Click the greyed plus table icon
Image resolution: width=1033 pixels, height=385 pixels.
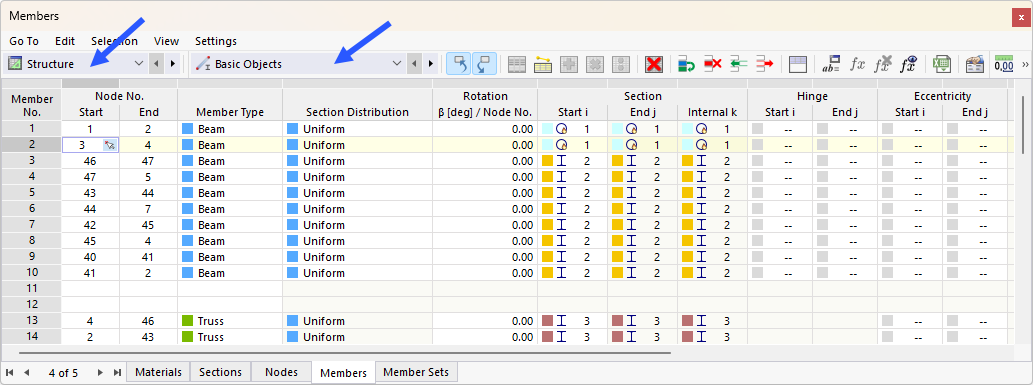pos(569,64)
